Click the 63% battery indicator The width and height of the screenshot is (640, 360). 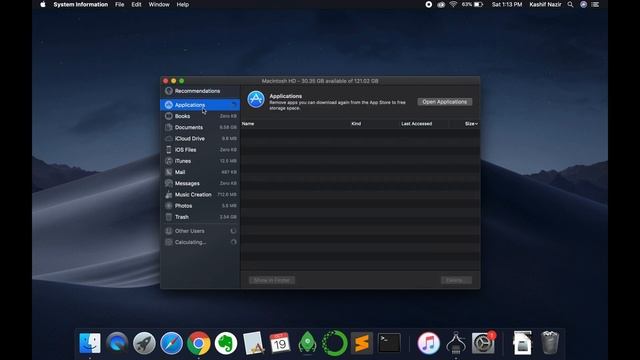point(473,4)
